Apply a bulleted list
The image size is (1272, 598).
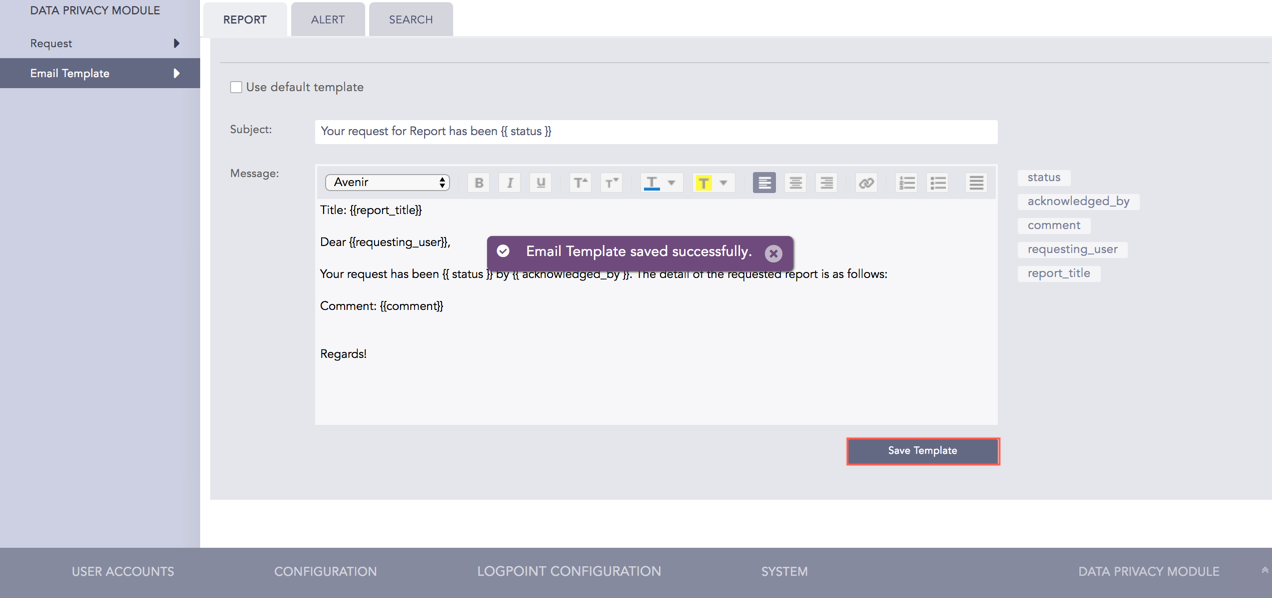click(x=937, y=182)
